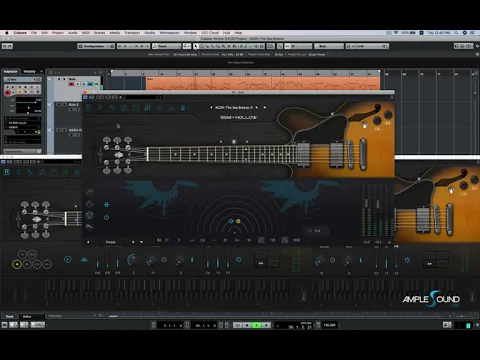Click the blue target circle icon in the background plugin
480x360 pixels.
68,259
